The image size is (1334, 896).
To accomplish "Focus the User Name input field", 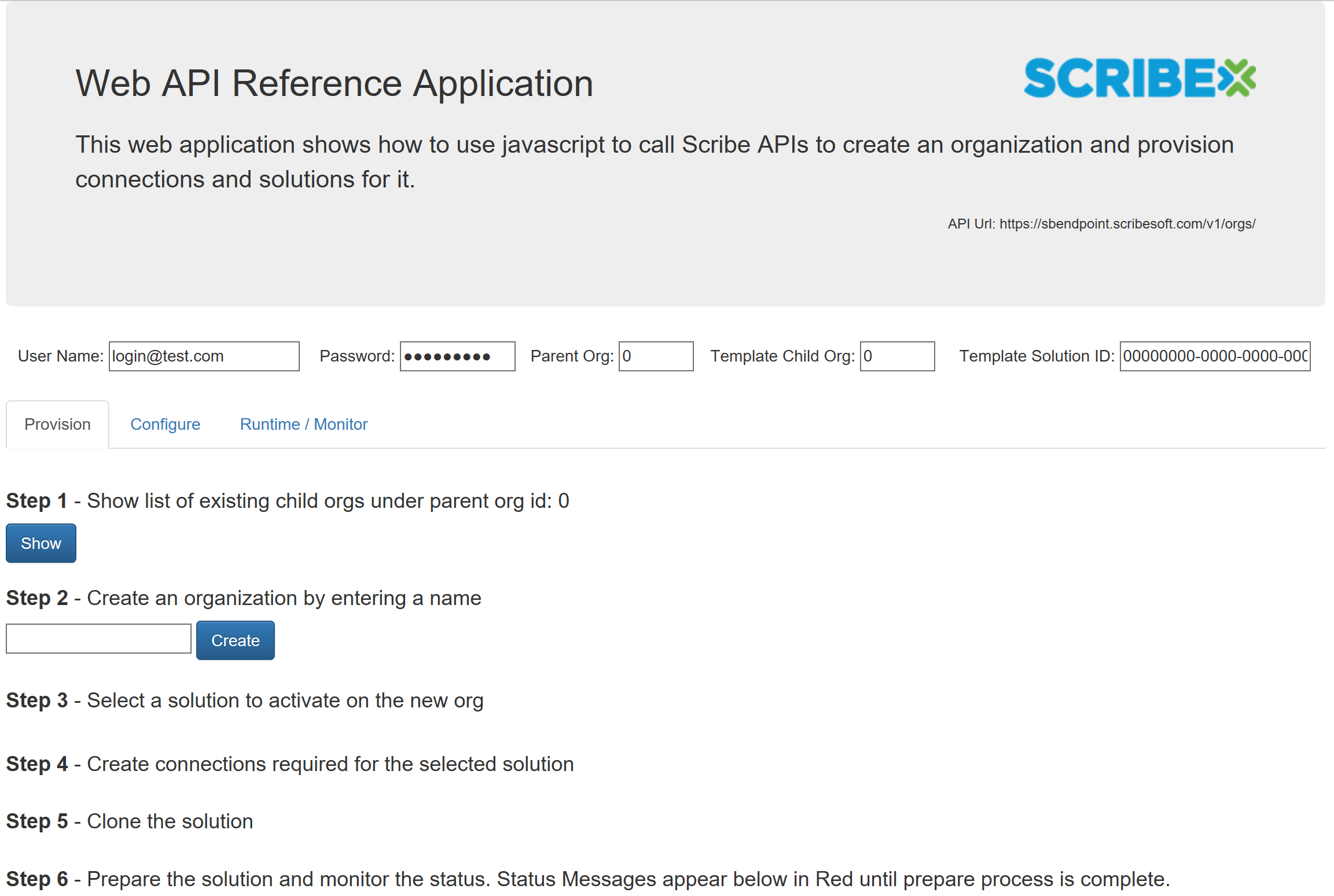I will [x=204, y=356].
